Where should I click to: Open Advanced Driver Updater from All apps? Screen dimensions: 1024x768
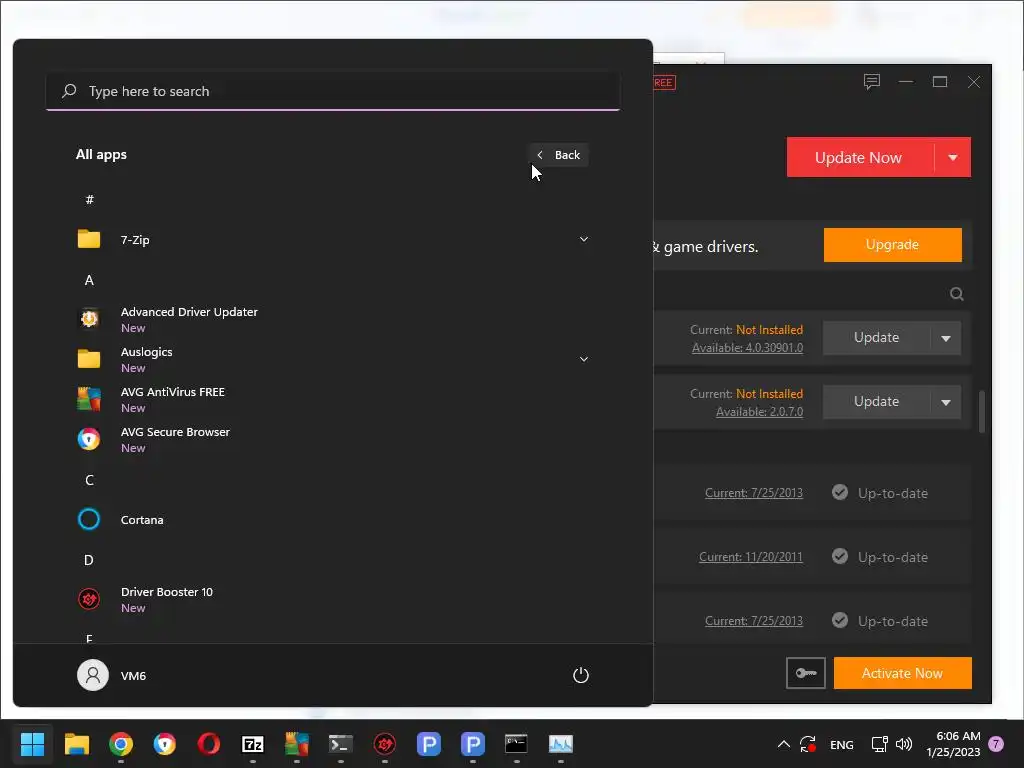[332, 319]
